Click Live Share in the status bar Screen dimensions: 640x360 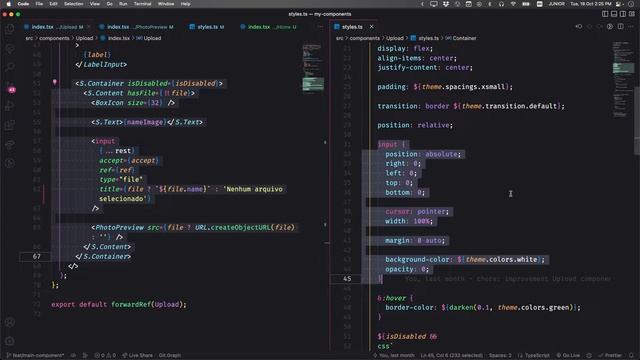137,355
